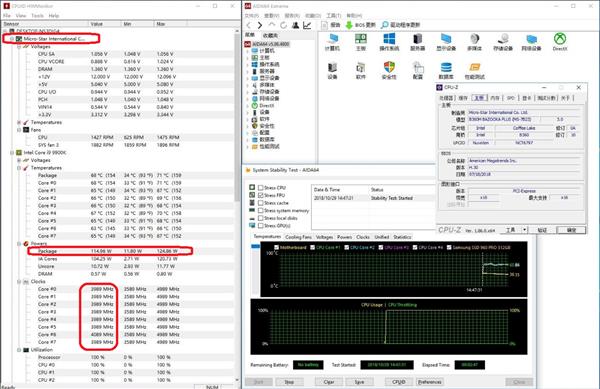The width and height of the screenshot is (600, 389).
Task: Click the AIDA64 graph chart toolbar icon
Action: point(307,25)
